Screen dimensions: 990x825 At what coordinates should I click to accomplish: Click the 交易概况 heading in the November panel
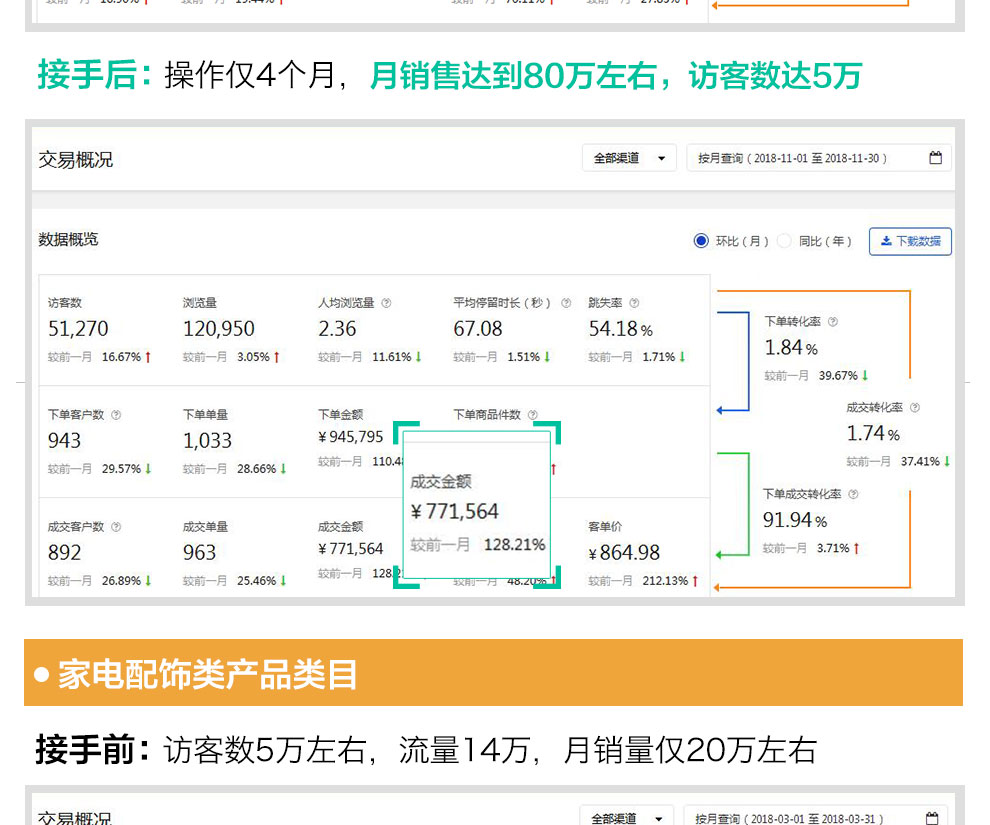[x=76, y=160]
